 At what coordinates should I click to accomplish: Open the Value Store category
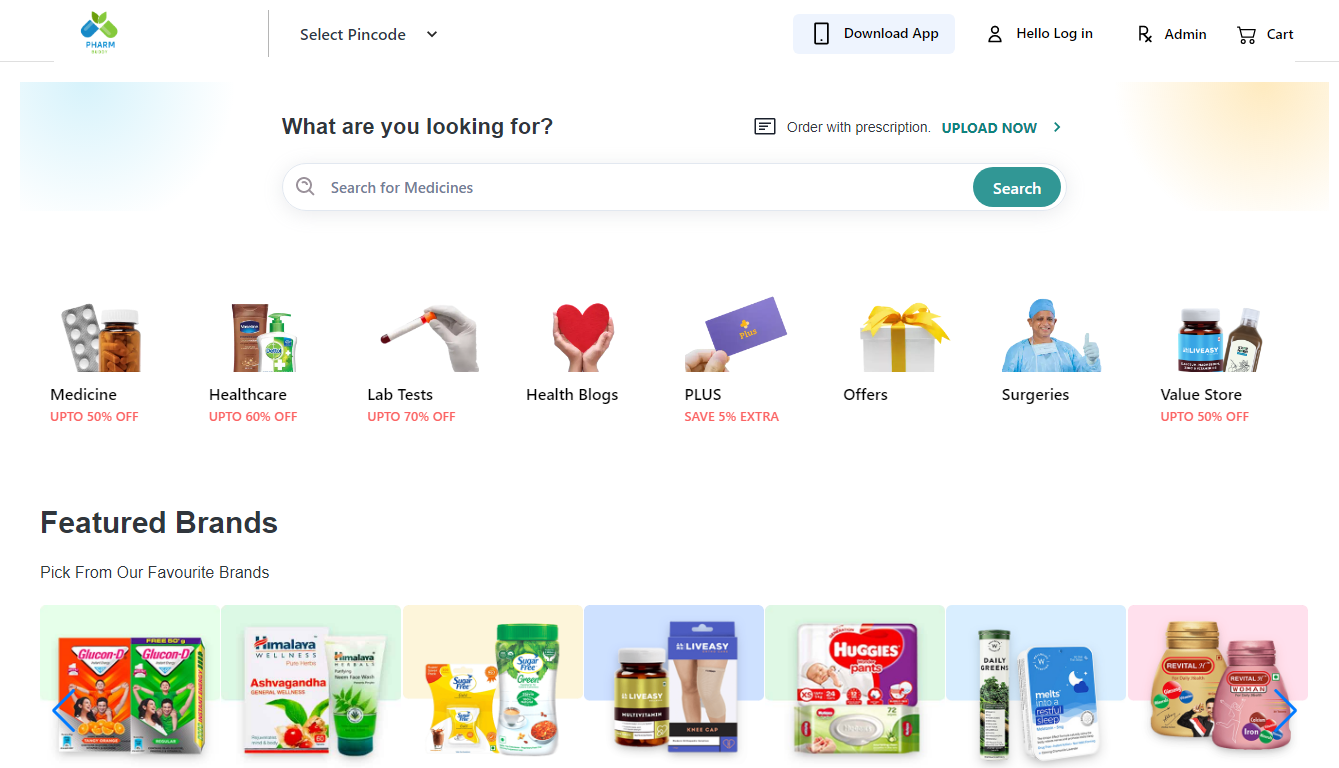1218,340
